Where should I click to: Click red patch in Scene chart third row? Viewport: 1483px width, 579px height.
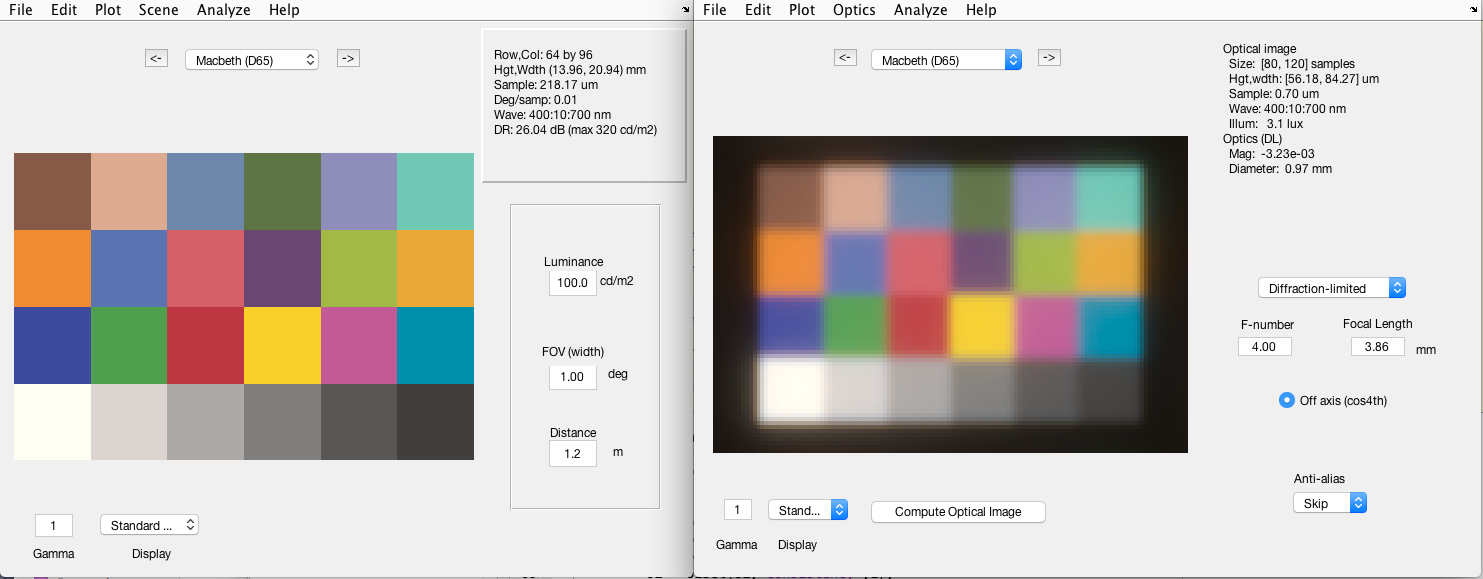tap(206, 345)
